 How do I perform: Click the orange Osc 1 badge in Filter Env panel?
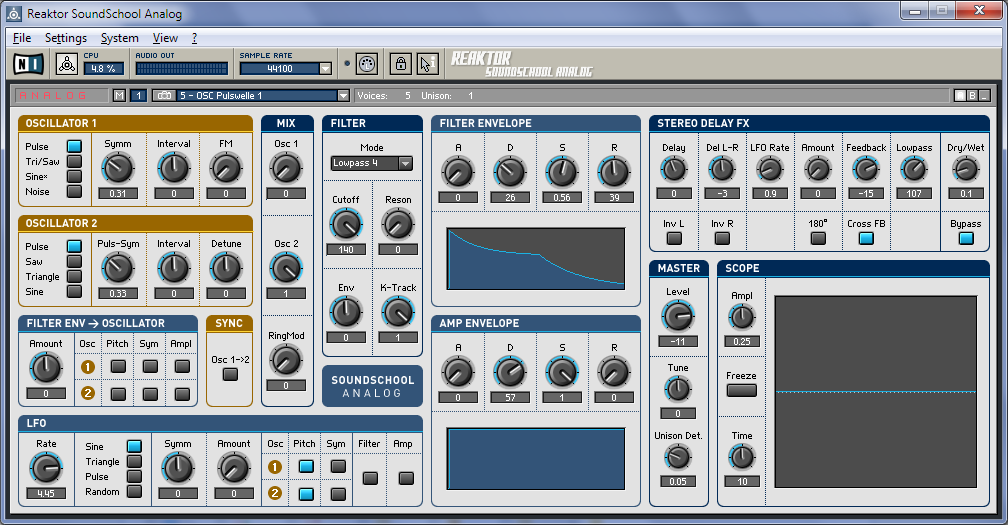pos(88,367)
